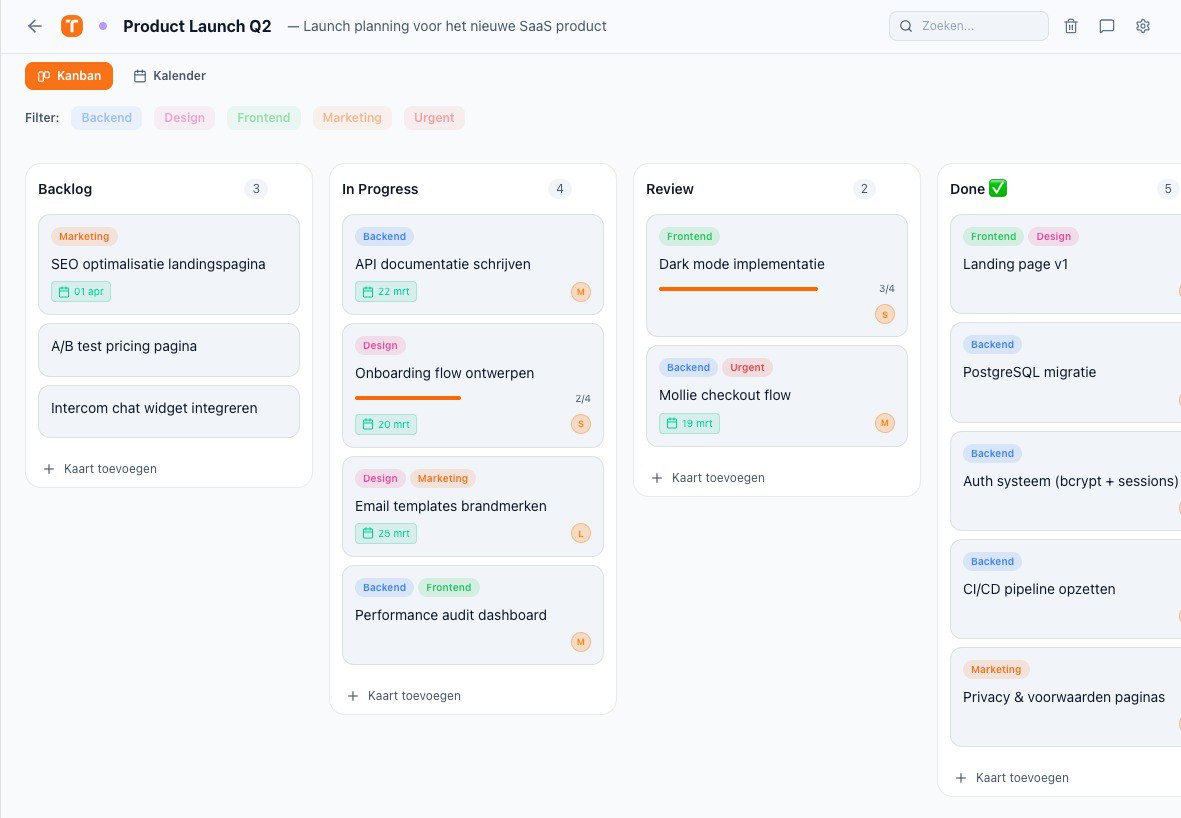The image size is (1181, 818).
Task: Click avatar M on the Mollie checkout flow card
Action: tap(884, 423)
